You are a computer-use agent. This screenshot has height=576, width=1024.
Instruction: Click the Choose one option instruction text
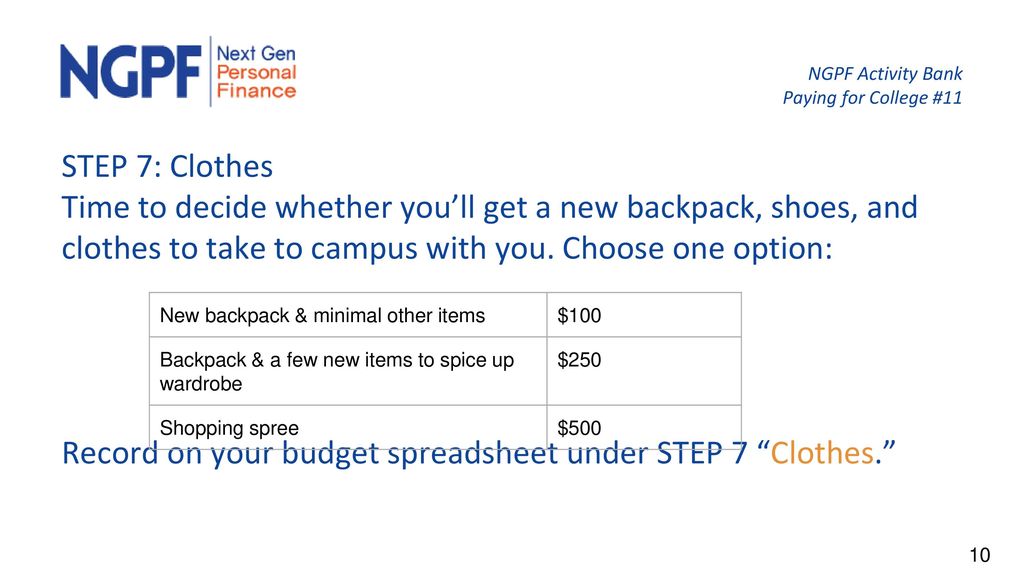coord(697,248)
